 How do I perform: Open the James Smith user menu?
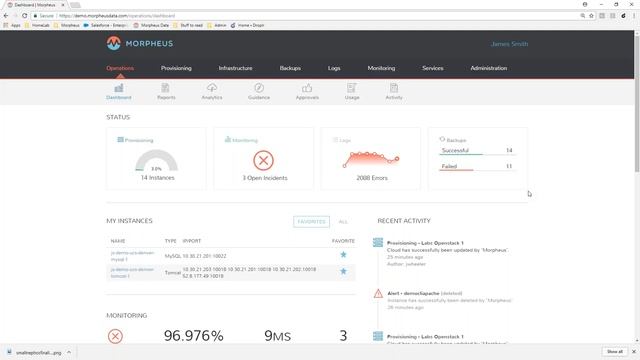[509, 44]
